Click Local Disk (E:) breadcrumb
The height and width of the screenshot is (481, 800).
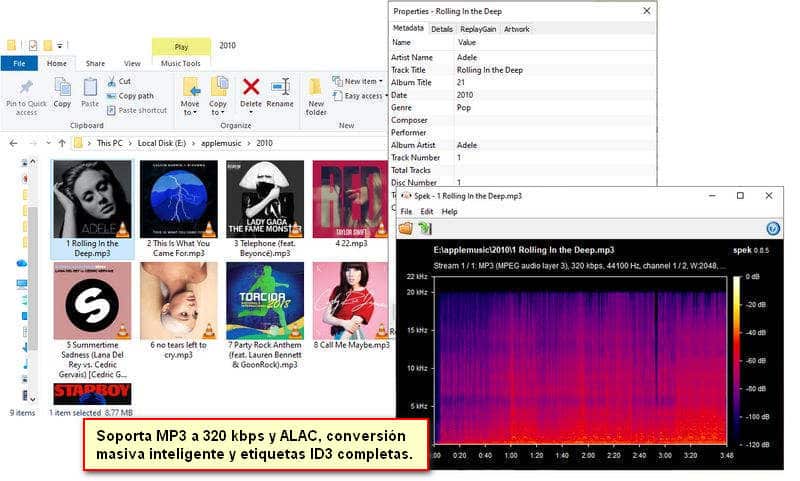tap(162, 143)
